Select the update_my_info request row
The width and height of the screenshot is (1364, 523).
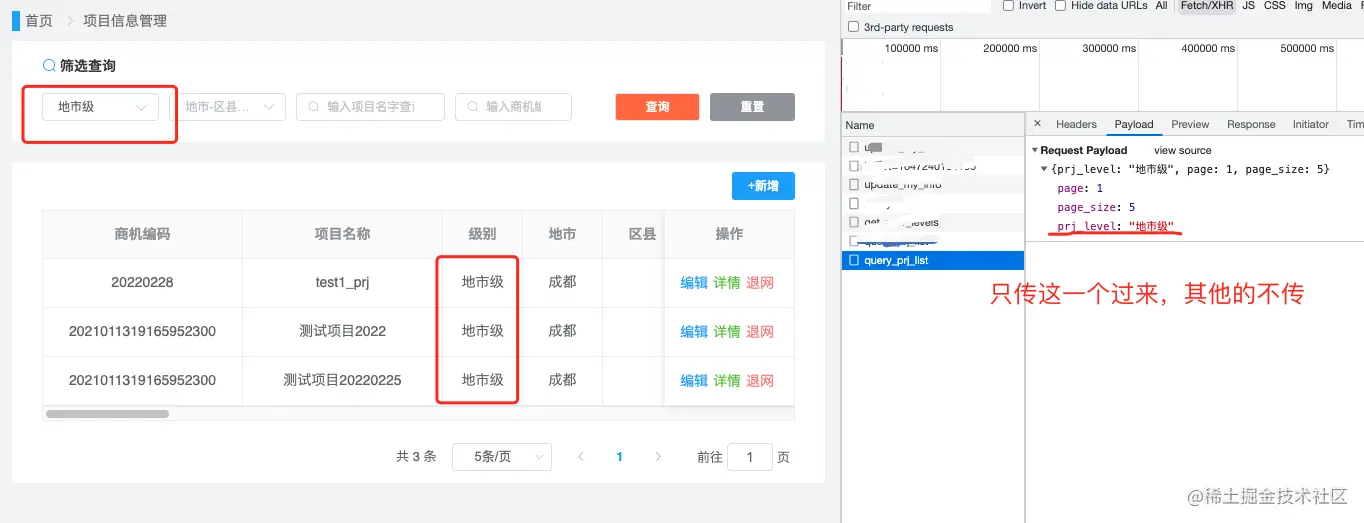tap(933, 185)
